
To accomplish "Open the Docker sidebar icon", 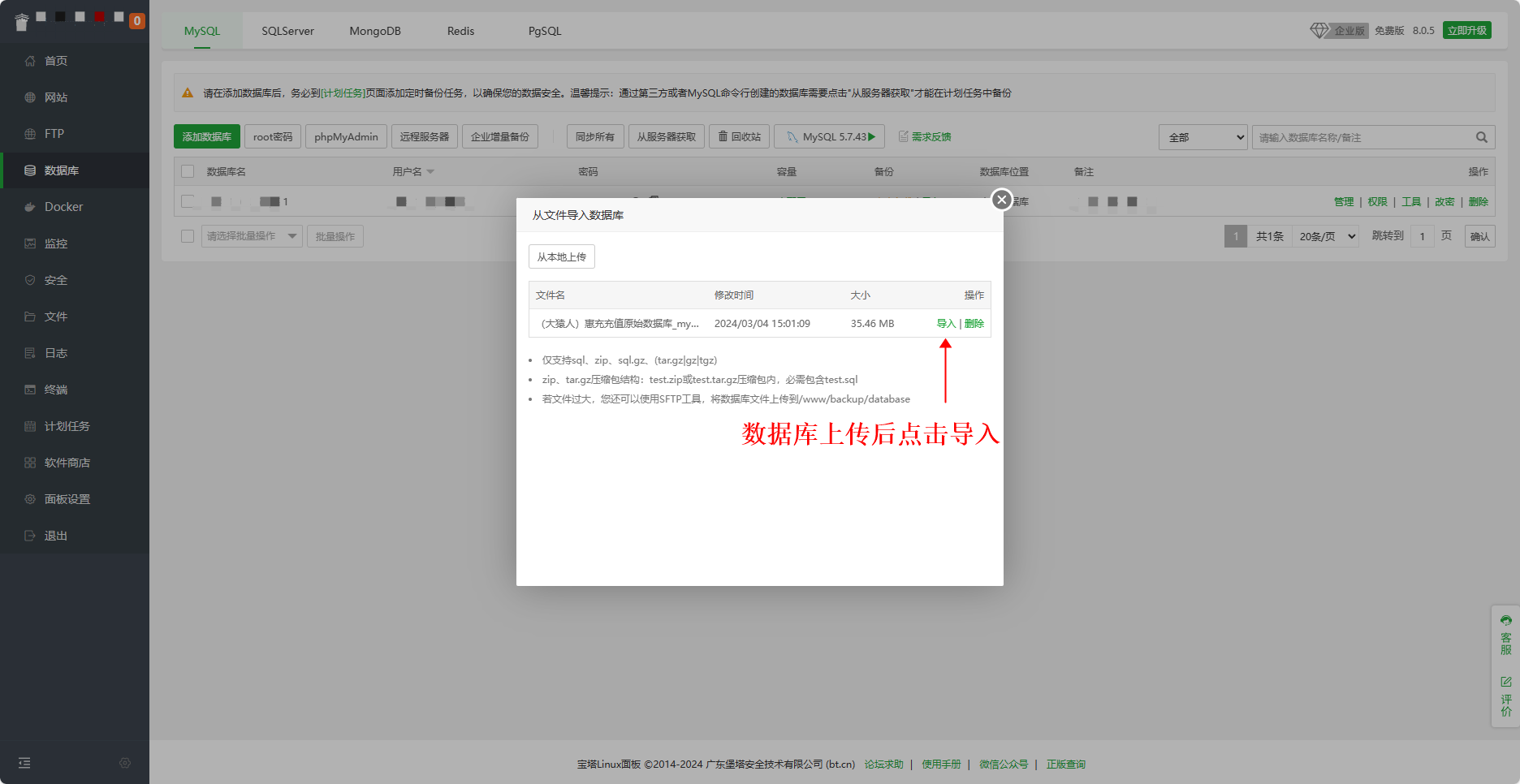I will (x=30, y=207).
